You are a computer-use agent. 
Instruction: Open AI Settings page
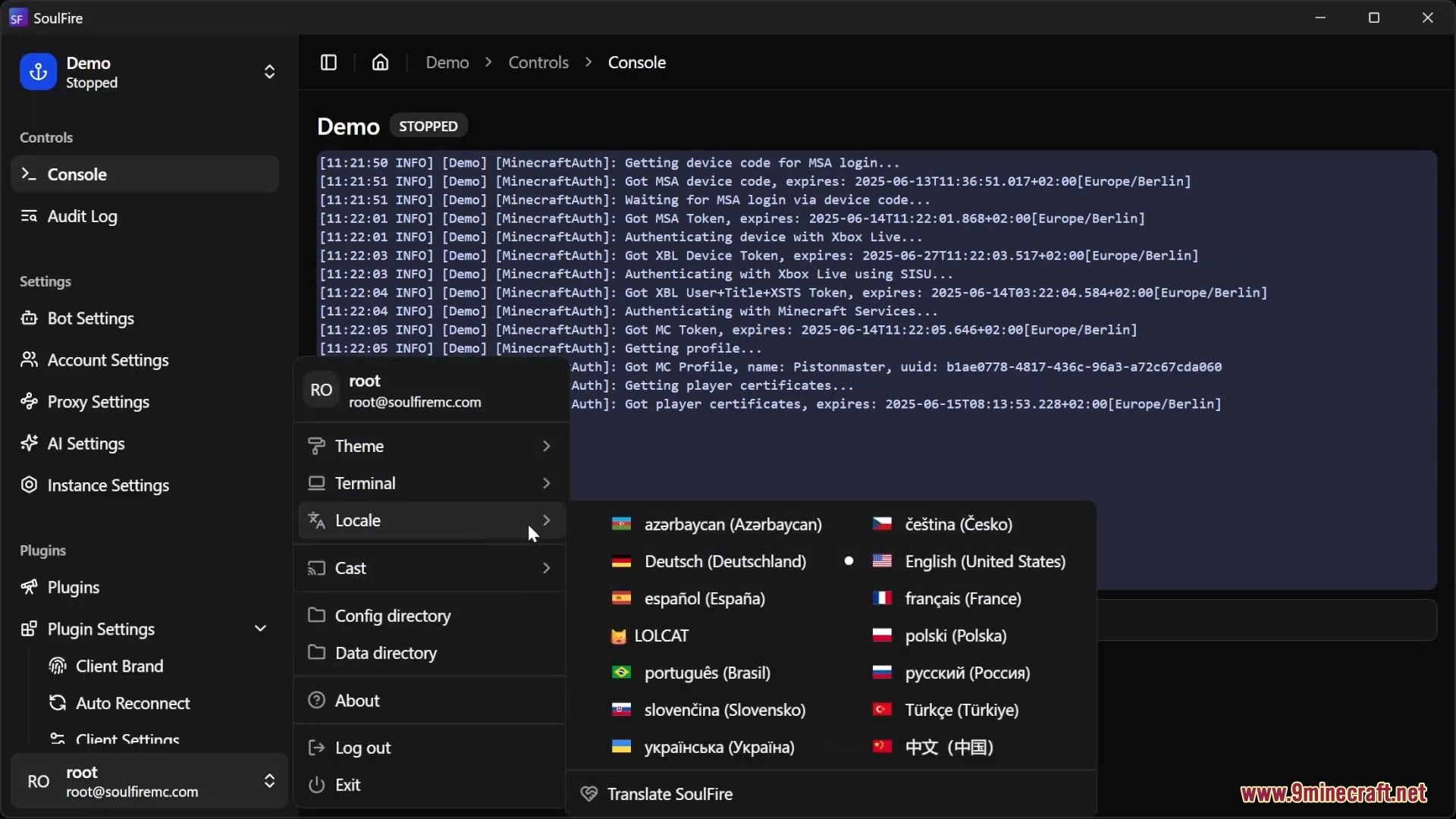click(145, 444)
